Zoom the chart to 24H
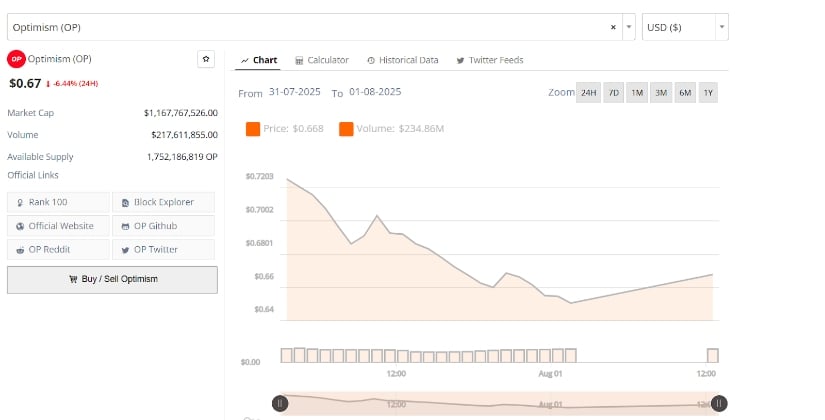Viewport: 825px width, 420px height. point(588,93)
